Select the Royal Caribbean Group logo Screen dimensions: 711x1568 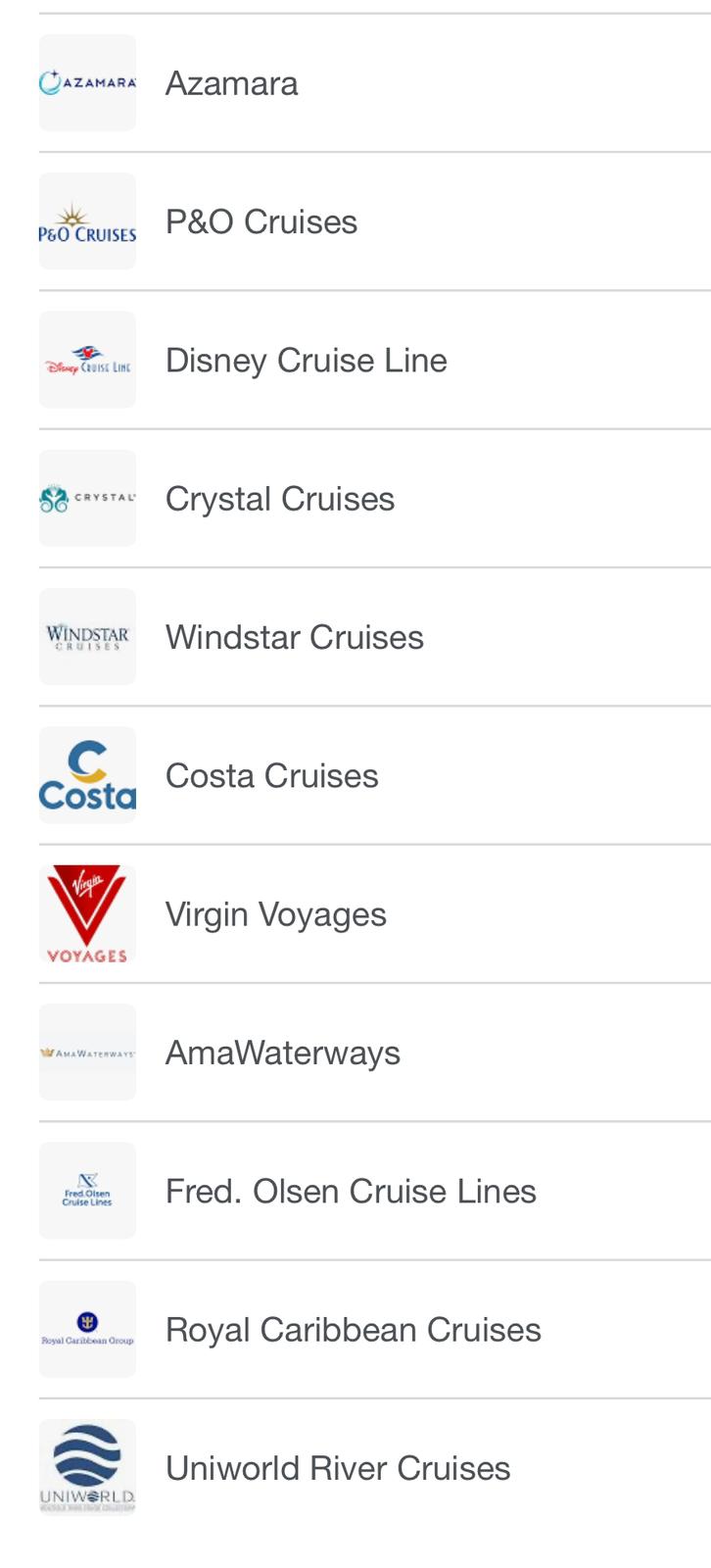[x=87, y=1329]
